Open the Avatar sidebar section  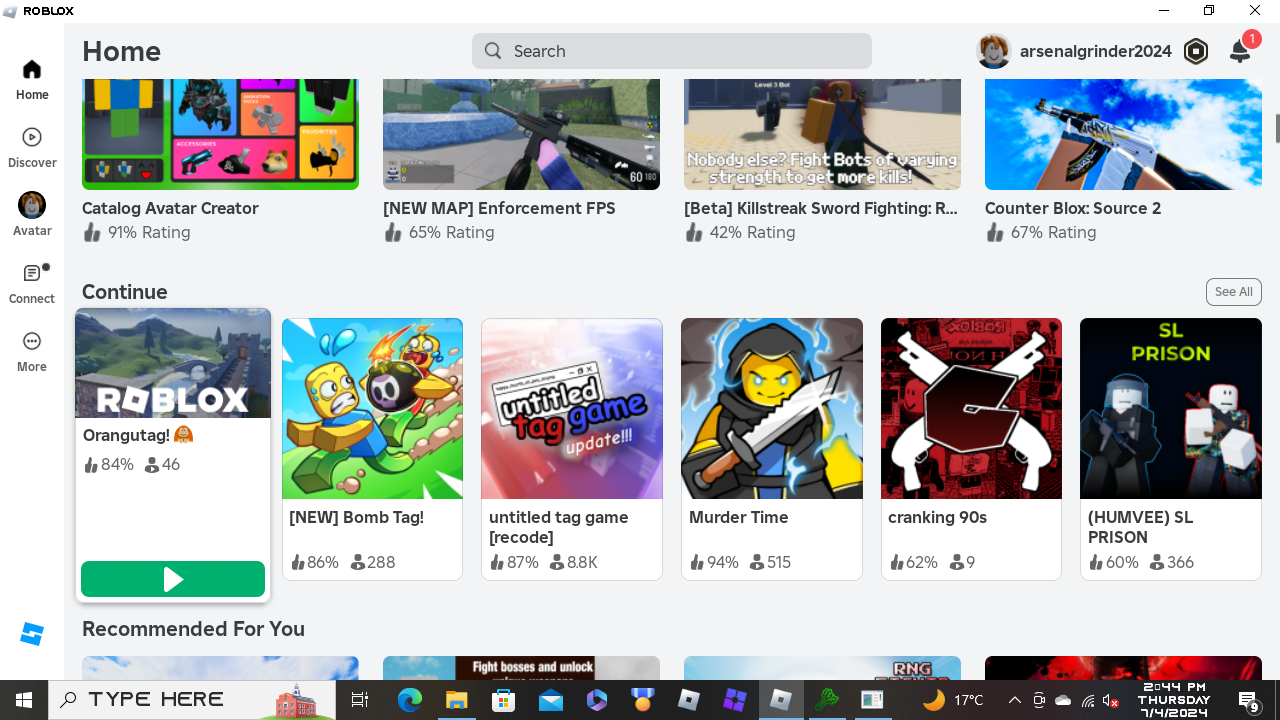[32, 215]
